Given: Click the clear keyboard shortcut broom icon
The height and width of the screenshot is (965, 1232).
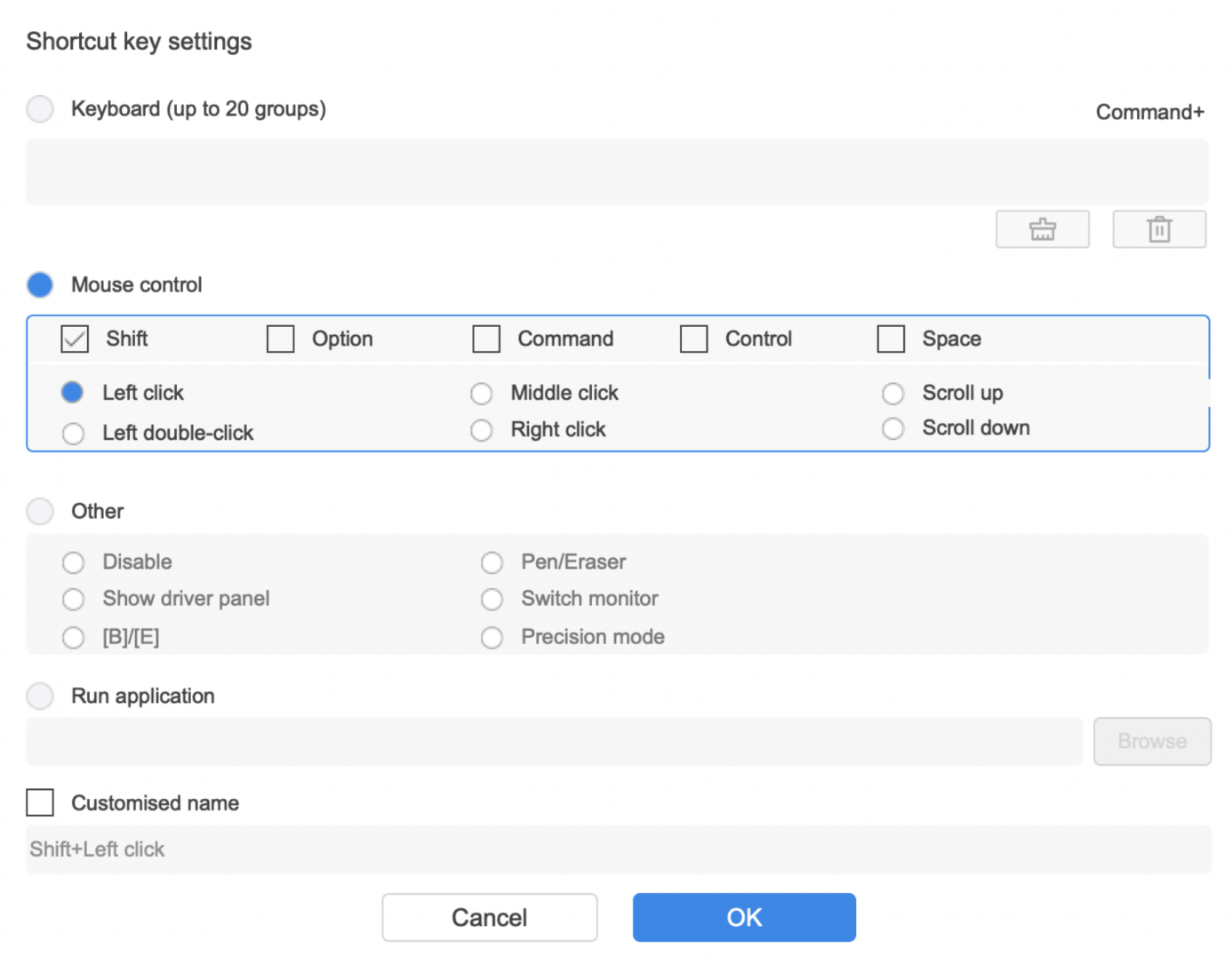Looking at the screenshot, I should pos(1042,229).
